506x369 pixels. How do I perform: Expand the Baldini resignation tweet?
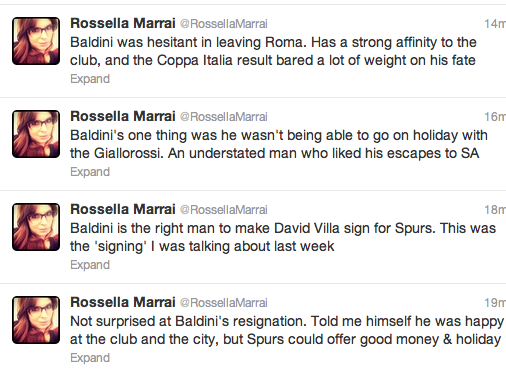(90, 358)
